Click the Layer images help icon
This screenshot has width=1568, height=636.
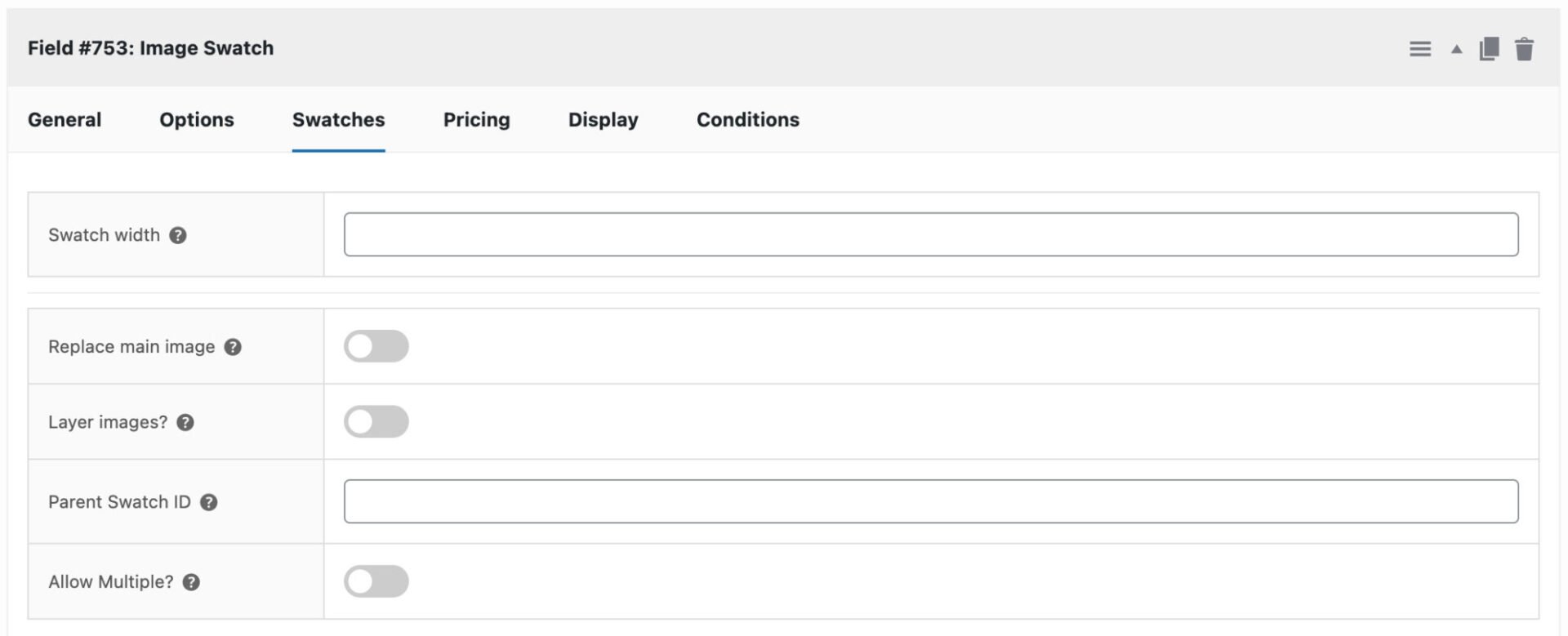click(x=185, y=422)
